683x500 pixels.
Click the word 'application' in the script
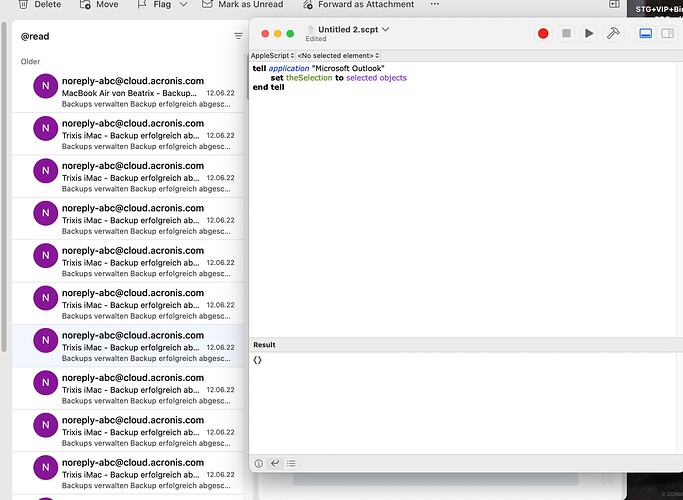point(289,68)
